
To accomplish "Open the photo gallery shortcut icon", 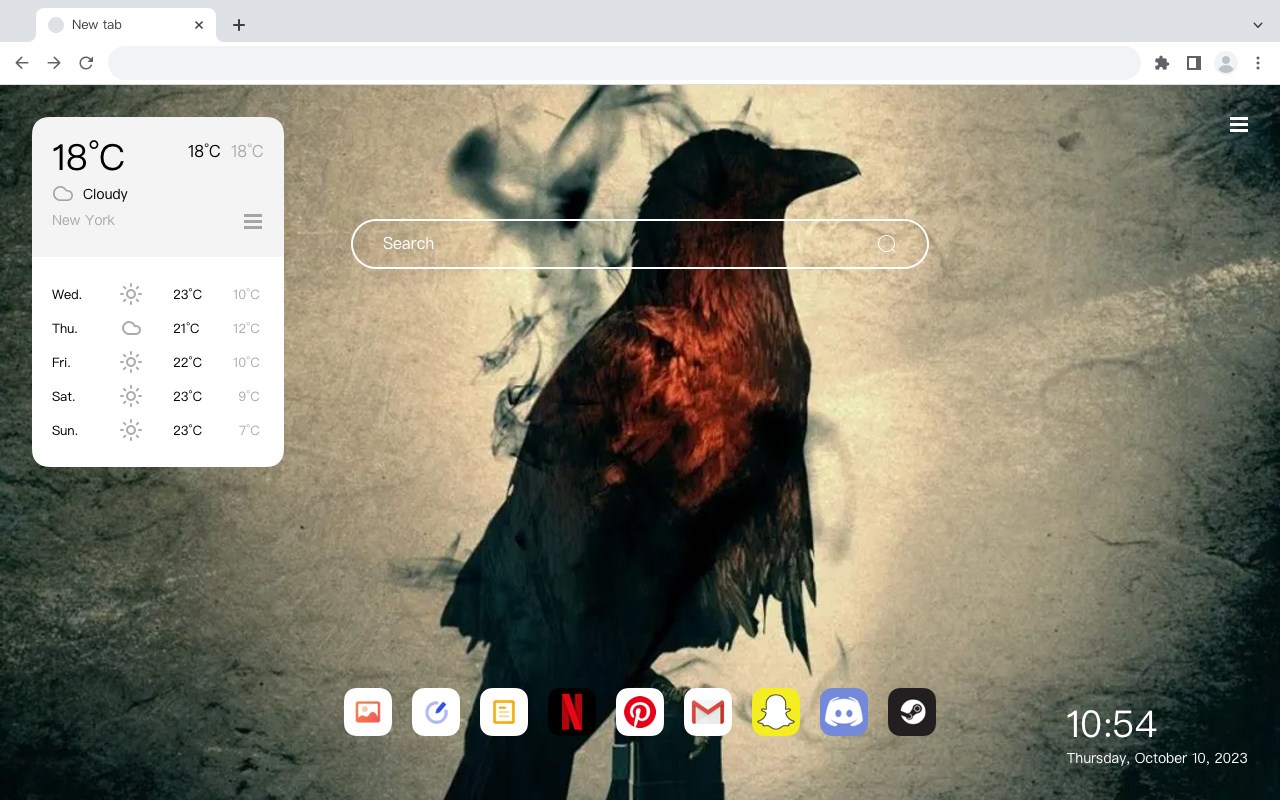I will pos(368,712).
